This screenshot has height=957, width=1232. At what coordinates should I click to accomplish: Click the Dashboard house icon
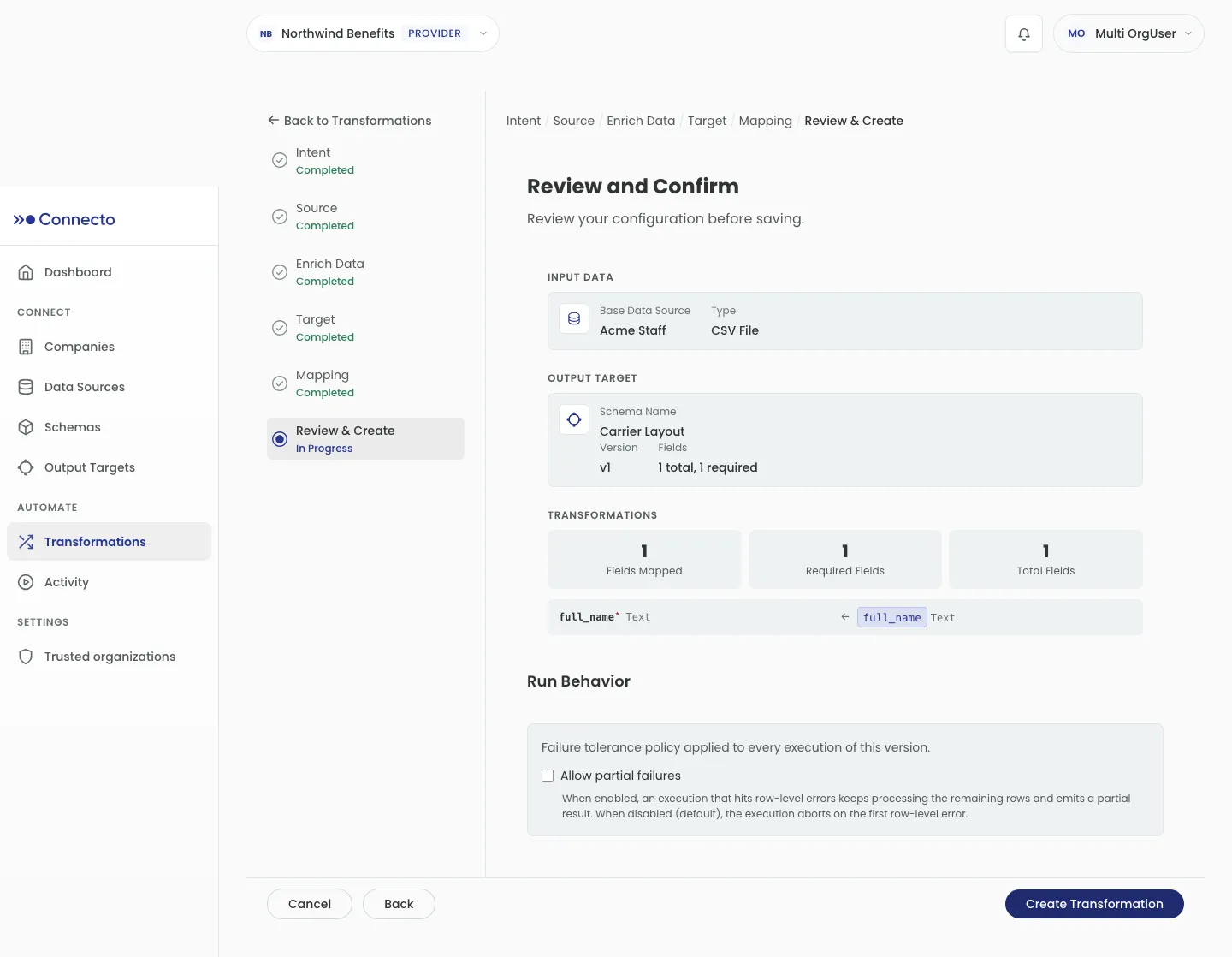[x=26, y=272]
